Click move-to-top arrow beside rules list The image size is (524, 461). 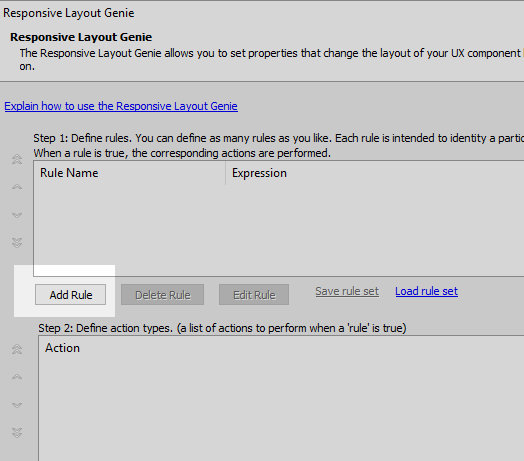pos(17,159)
